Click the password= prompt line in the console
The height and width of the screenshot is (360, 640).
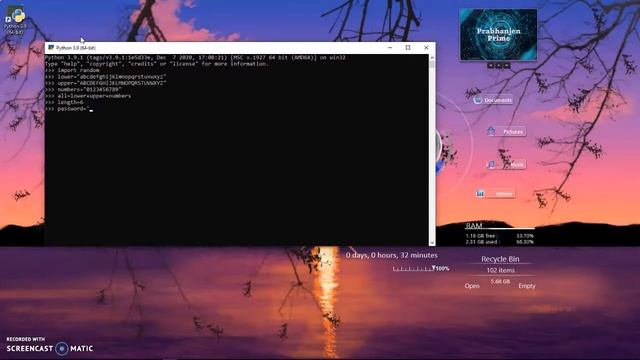click(x=69, y=109)
